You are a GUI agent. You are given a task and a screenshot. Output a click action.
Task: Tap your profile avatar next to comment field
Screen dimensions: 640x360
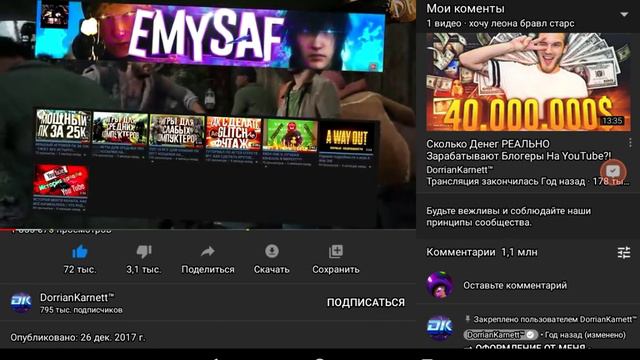(x=440, y=285)
